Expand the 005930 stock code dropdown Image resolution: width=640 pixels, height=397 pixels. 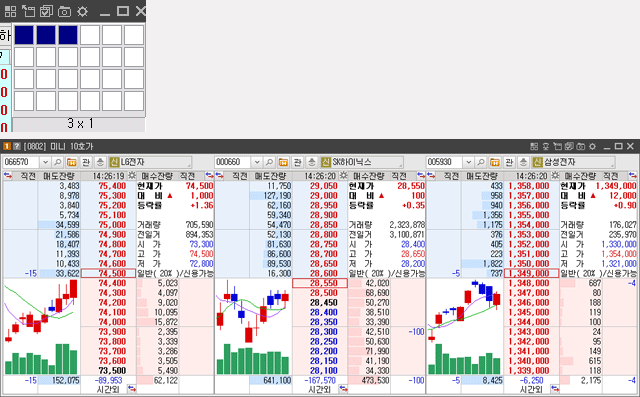click(x=469, y=162)
